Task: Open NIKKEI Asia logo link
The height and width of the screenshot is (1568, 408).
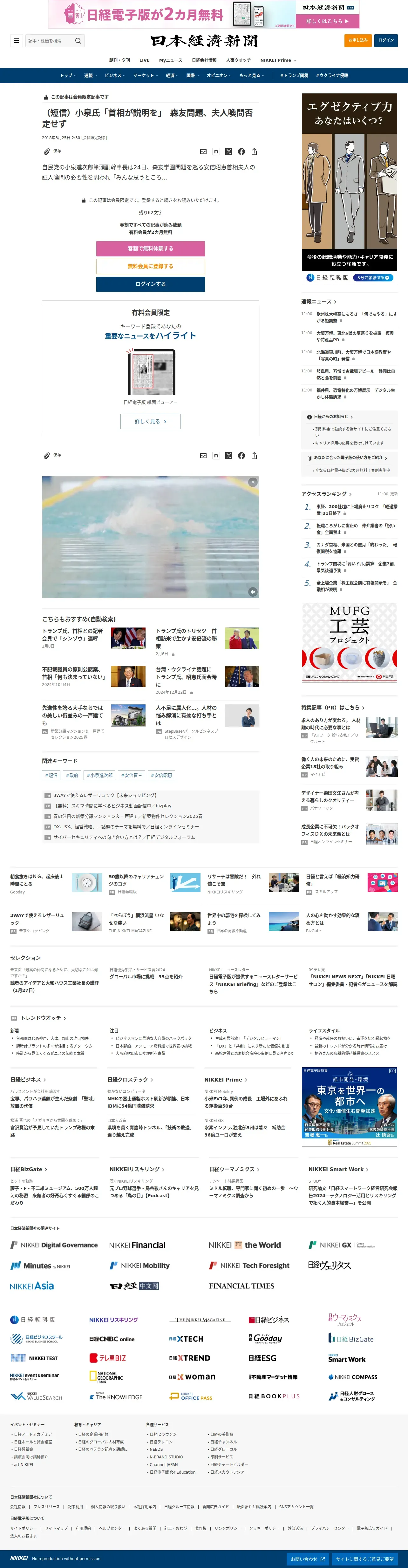Action: [32, 1286]
